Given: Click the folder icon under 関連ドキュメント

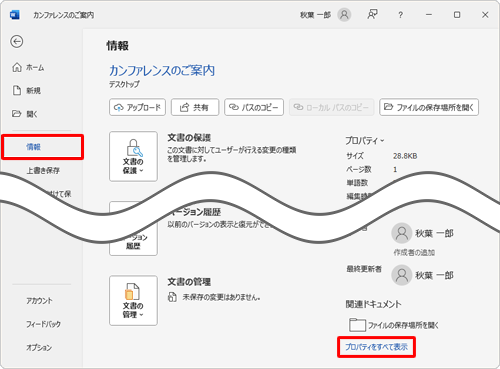Looking at the screenshot, I should point(357,325).
